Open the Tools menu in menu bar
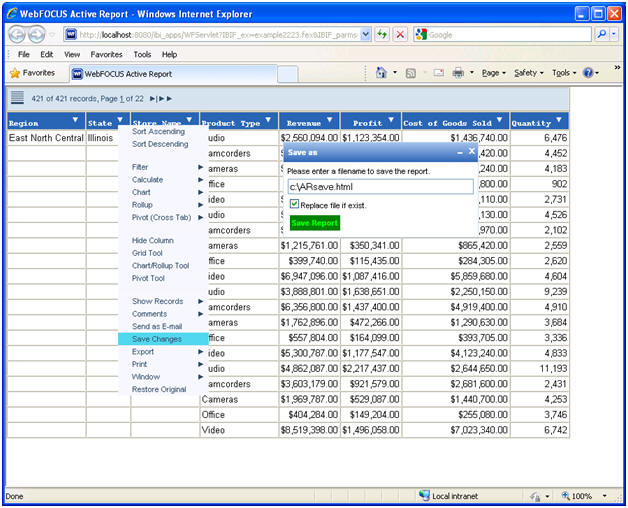Screen dimensions: 628x508 click(142, 54)
